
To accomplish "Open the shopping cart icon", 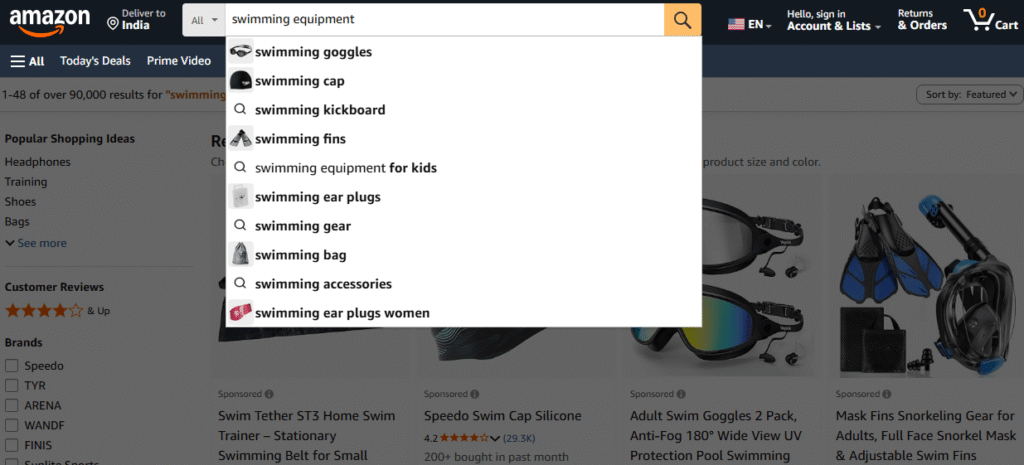I will [976, 19].
